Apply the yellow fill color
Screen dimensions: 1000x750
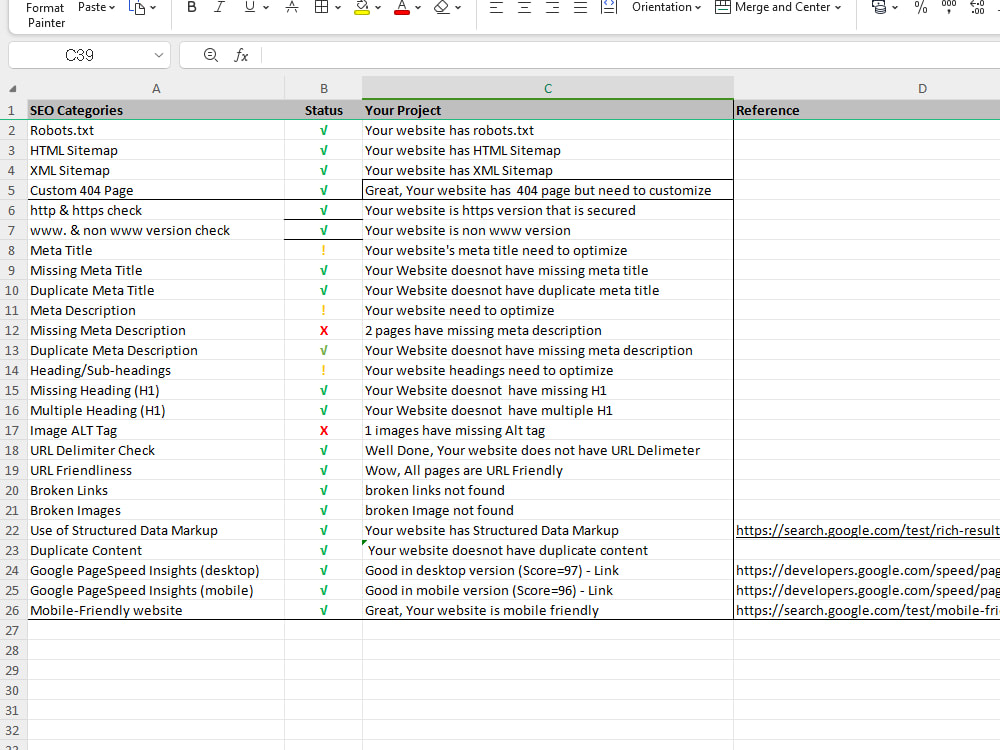362,8
